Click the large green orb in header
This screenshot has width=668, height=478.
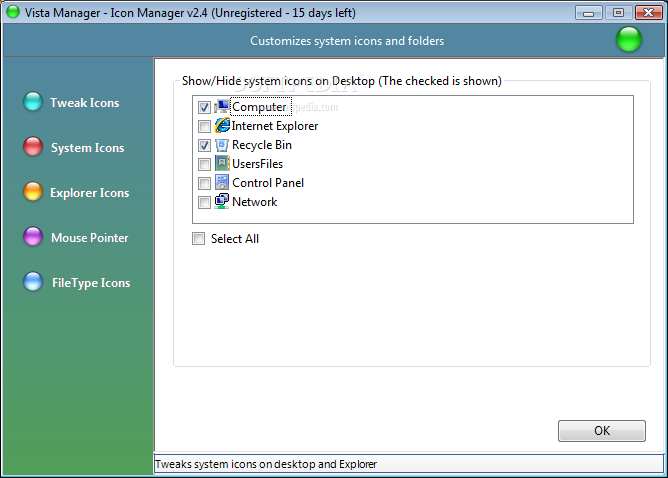[629, 39]
